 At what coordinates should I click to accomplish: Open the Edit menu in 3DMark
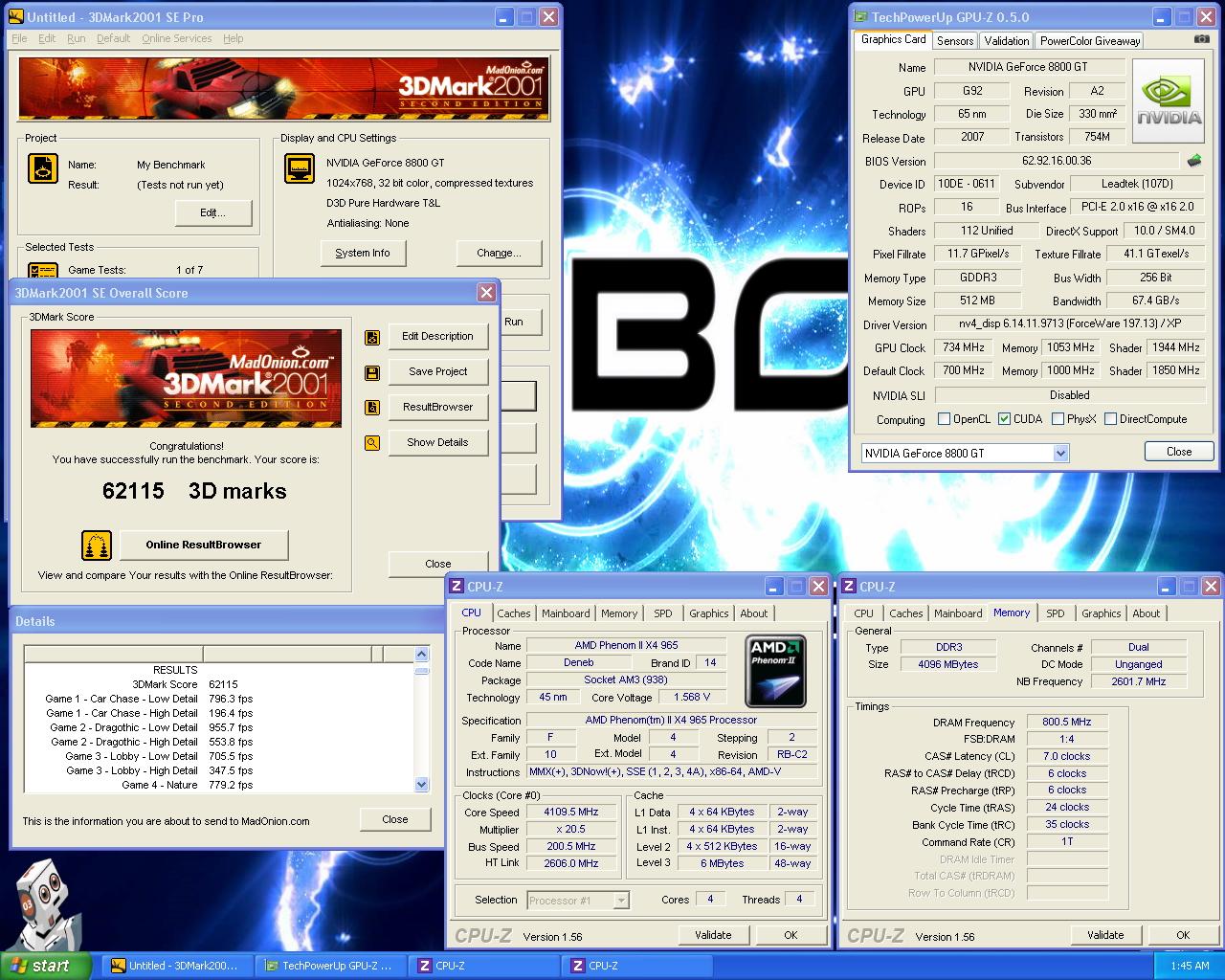(47, 38)
